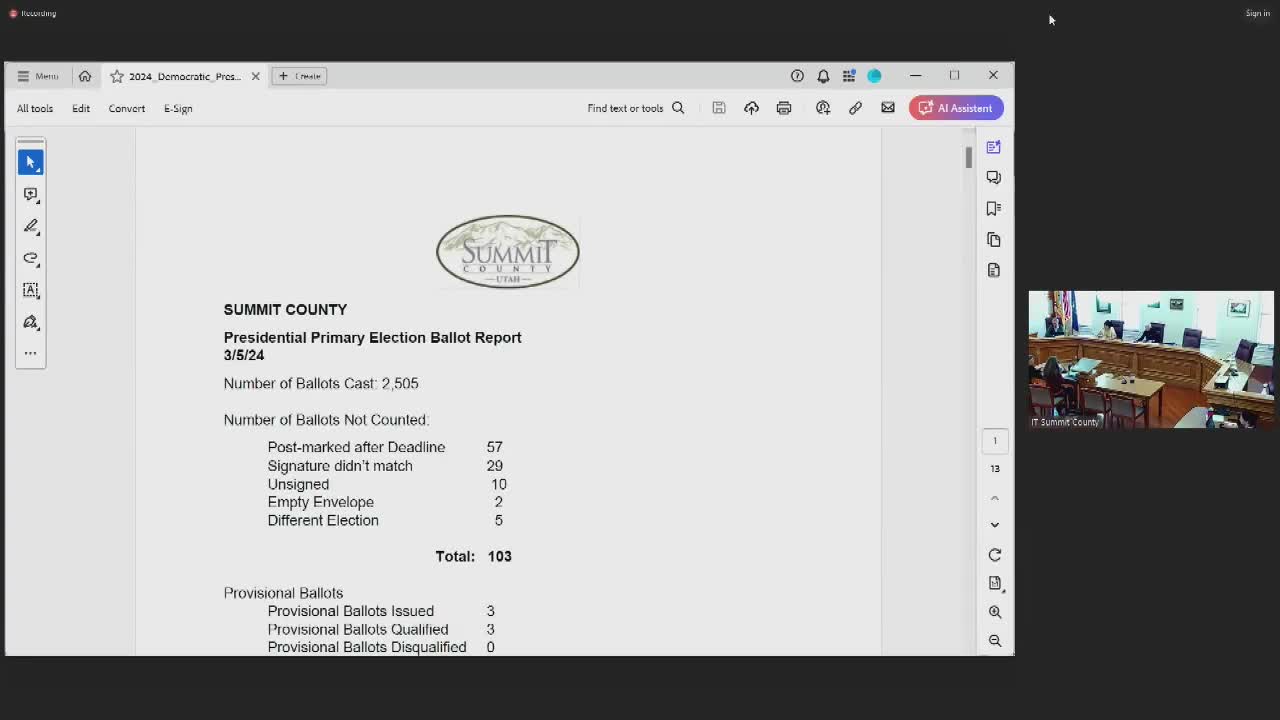
Task: Click the page number field showing 1
Action: pyautogui.click(x=994, y=440)
